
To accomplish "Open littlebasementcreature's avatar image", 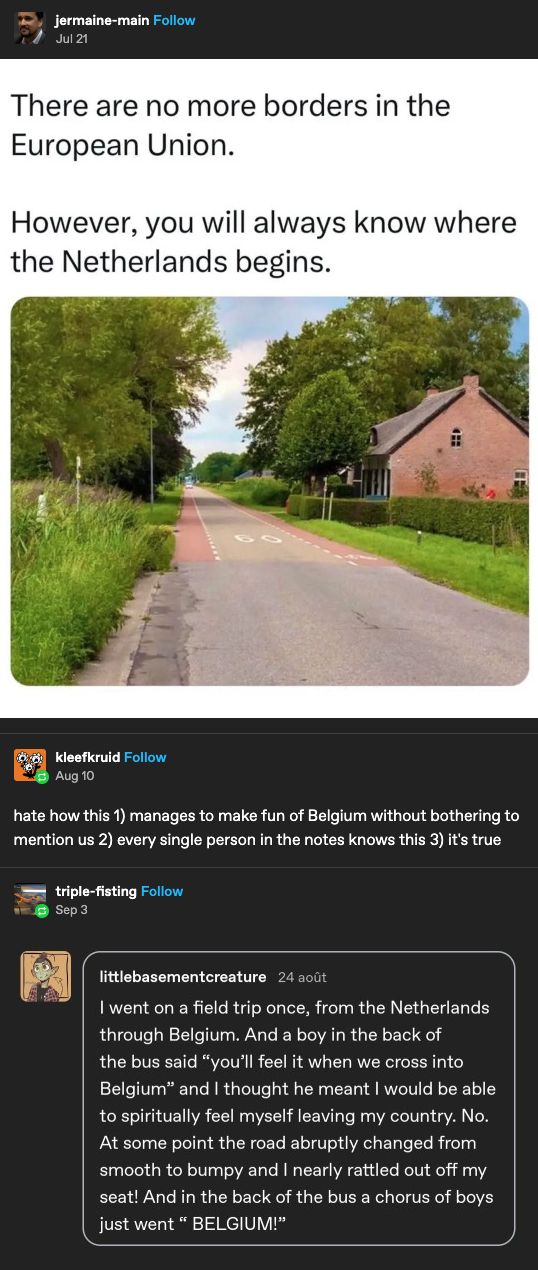I will click(46, 976).
